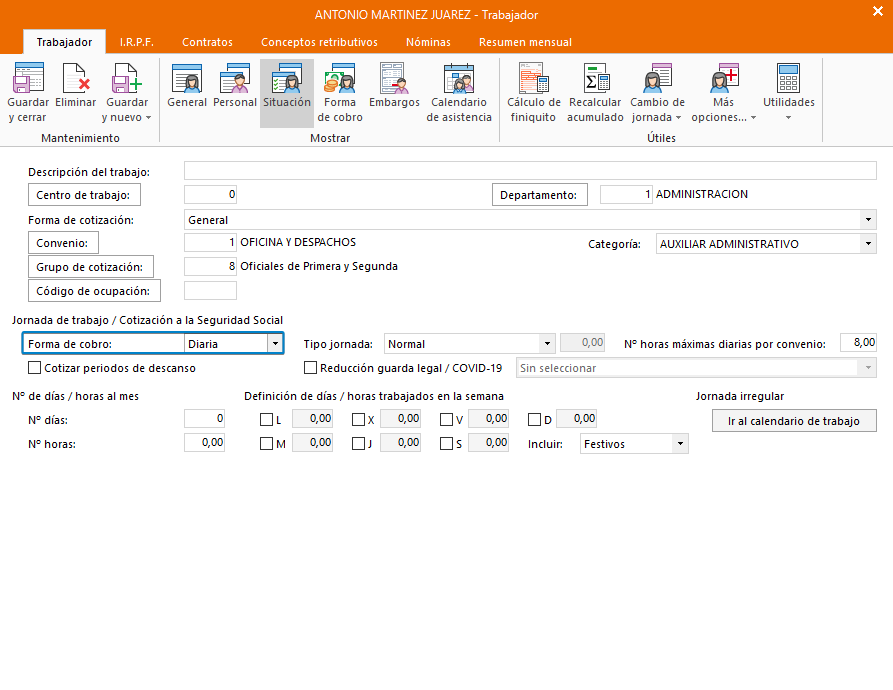Click the Guardar y nuevo icon
The width and height of the screenshot is (893, 690).
click(126, 79)
